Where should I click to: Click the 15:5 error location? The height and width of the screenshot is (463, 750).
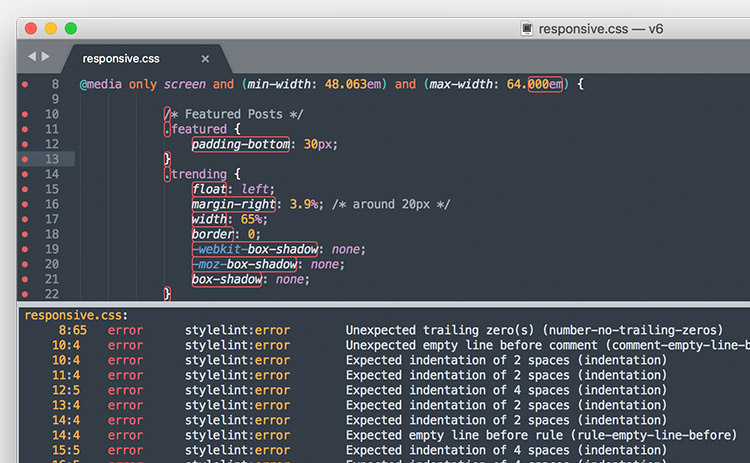66,451
